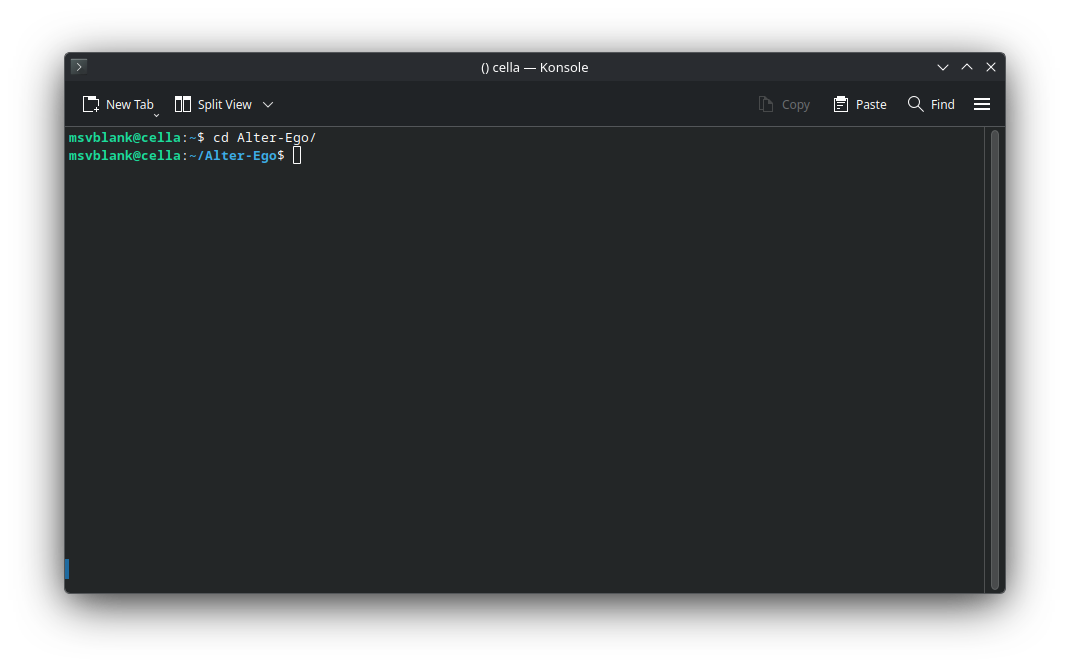Click the terminal vertical scrollbar

tap(995, 360)
